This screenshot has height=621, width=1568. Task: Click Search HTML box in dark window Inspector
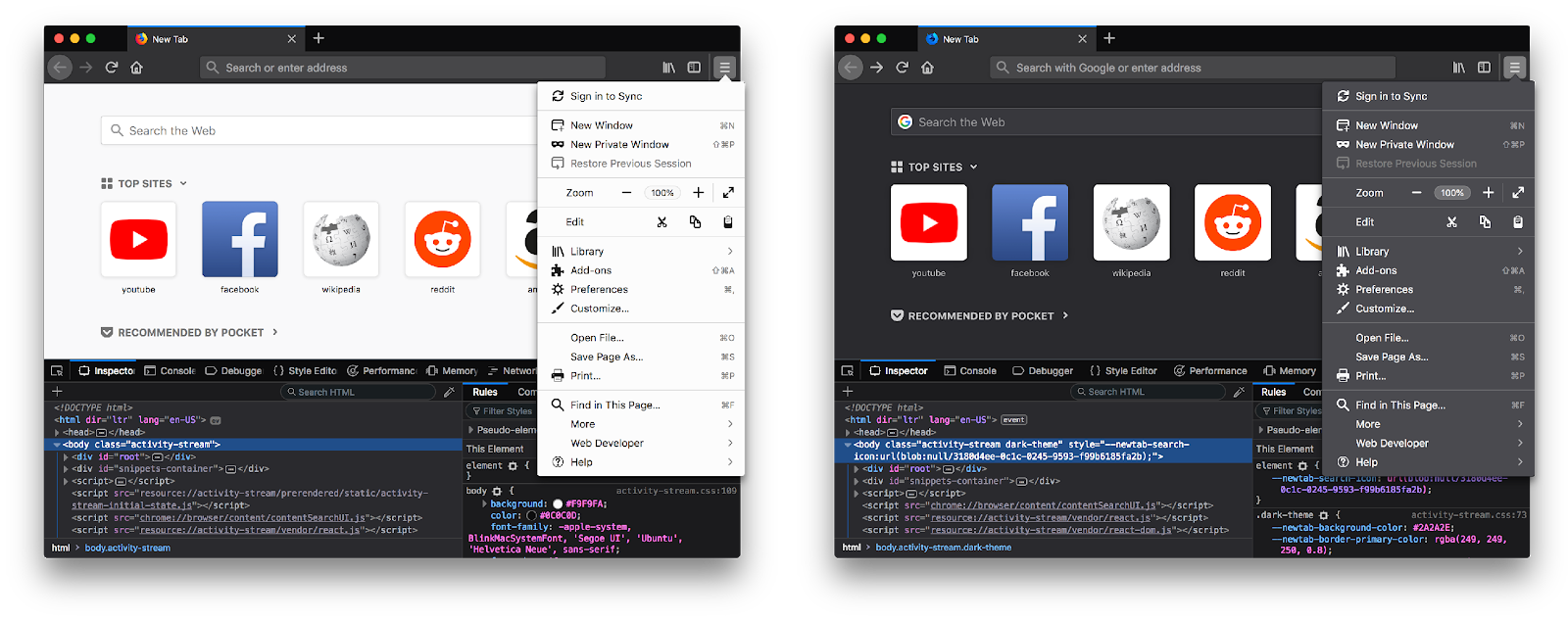1148,392
